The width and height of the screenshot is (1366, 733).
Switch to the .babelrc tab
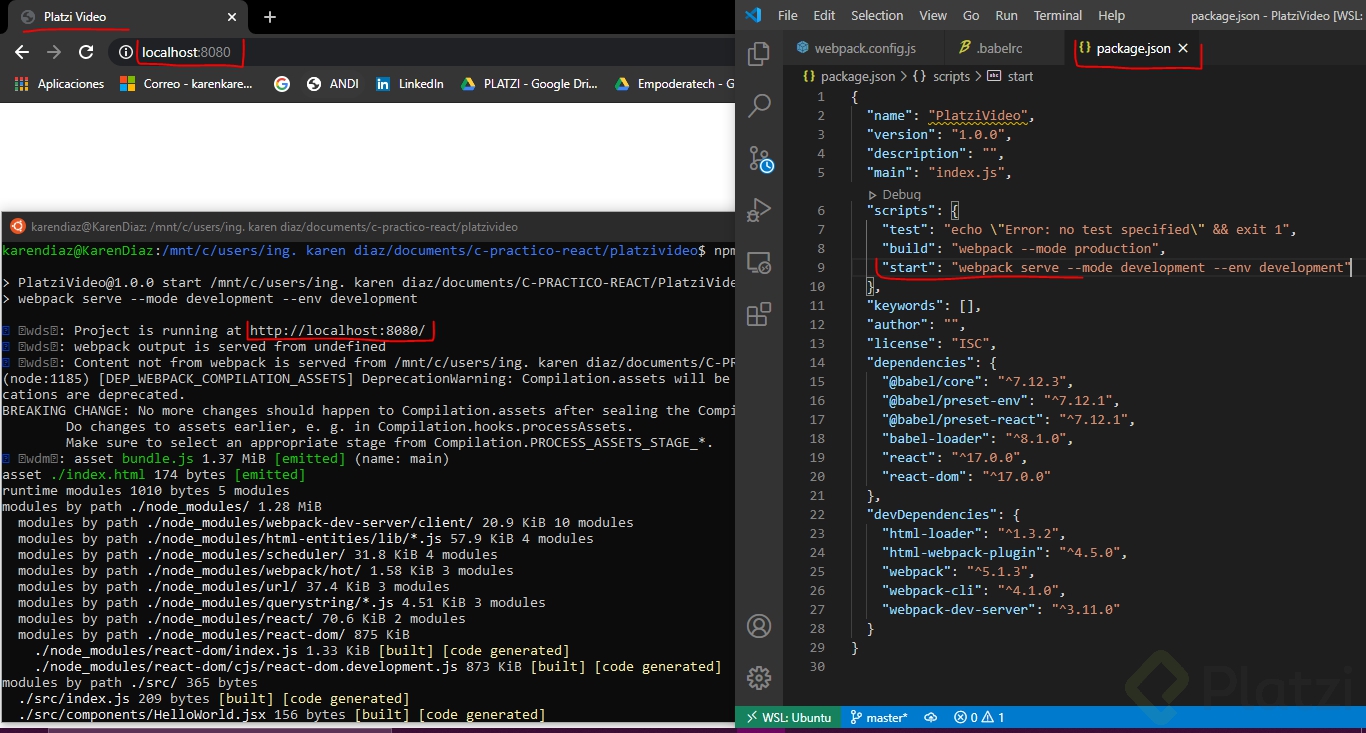[1005, 48]
